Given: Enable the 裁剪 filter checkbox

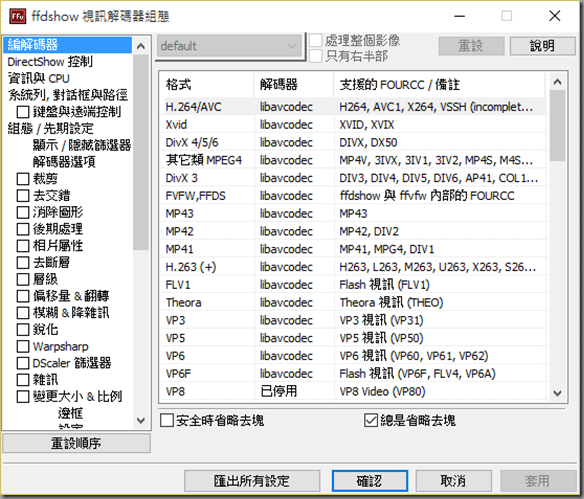Looking at the screenshot, I should 23,179.
